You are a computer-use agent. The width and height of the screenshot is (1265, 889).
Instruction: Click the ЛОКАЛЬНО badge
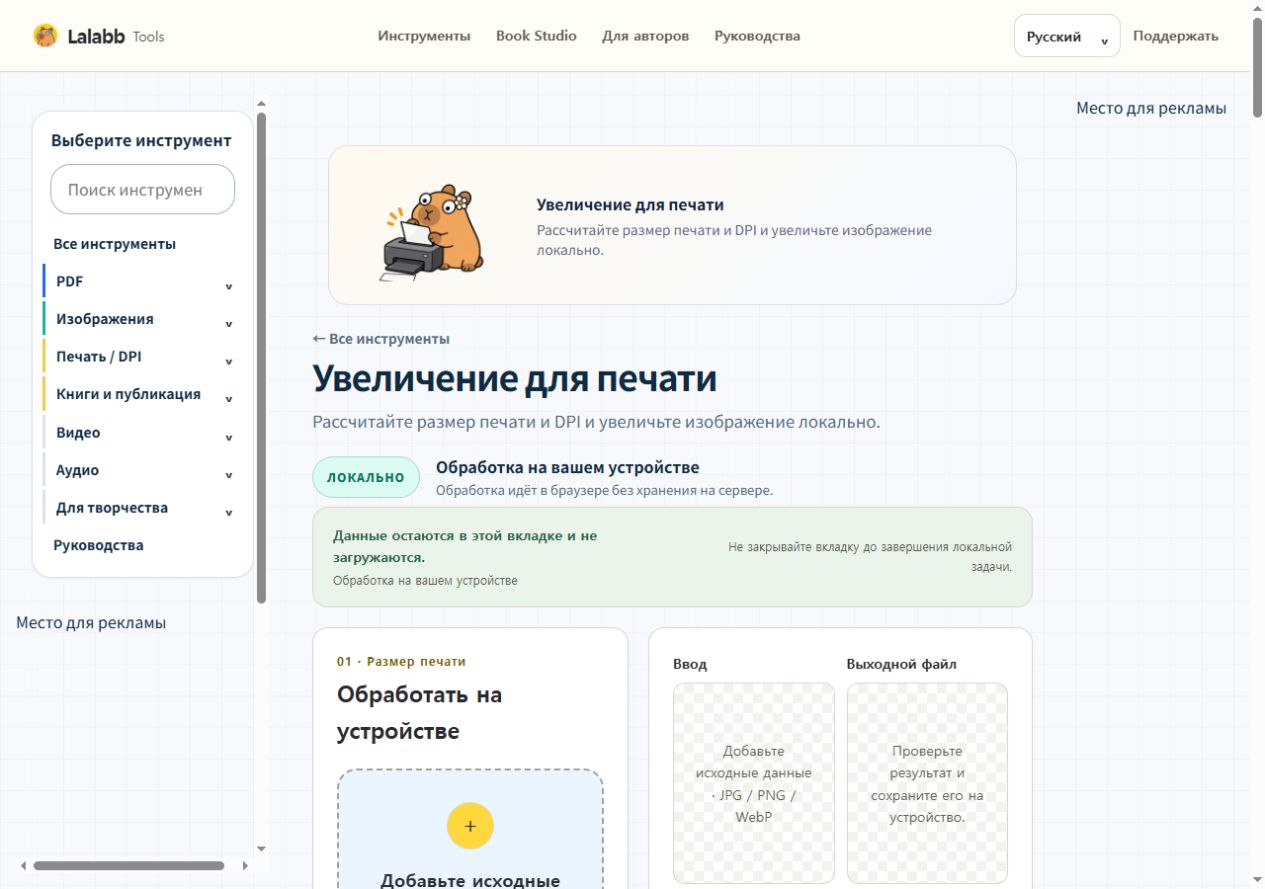click(366, 477)
